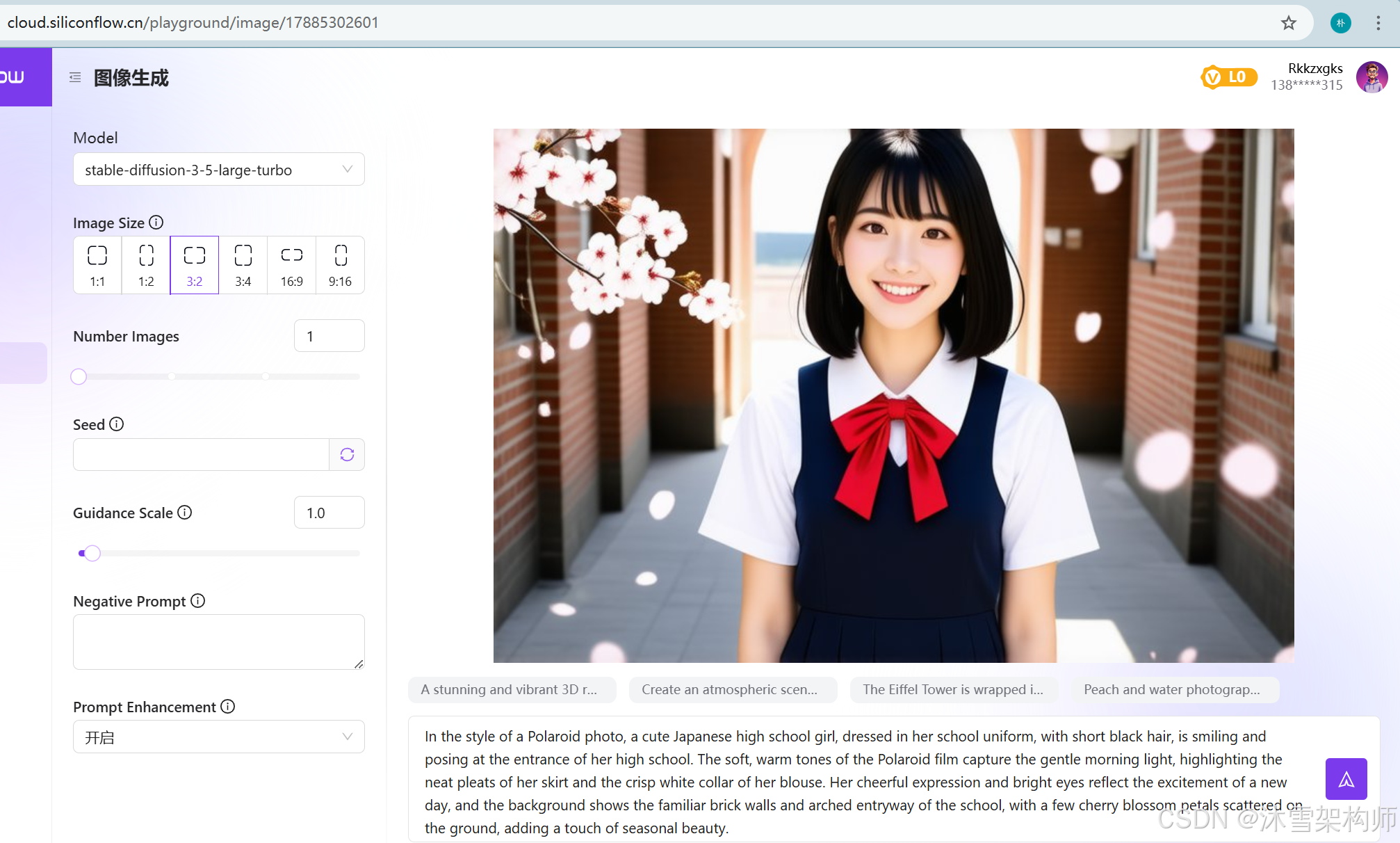
Task: Show the Guidance Scale info icon
Action: [x=185, y=513]
